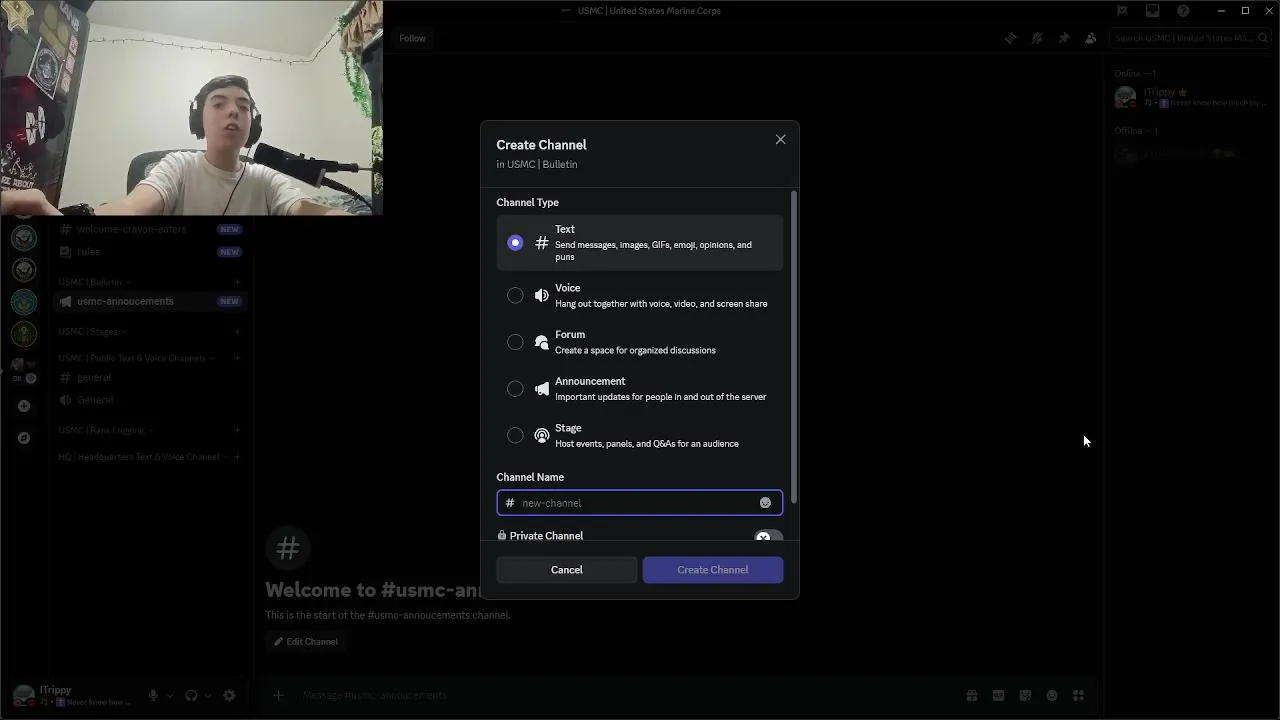
Task: Add channel to USMC | Bulletin category
Action: pyautogui.click(x=237, y=282)
